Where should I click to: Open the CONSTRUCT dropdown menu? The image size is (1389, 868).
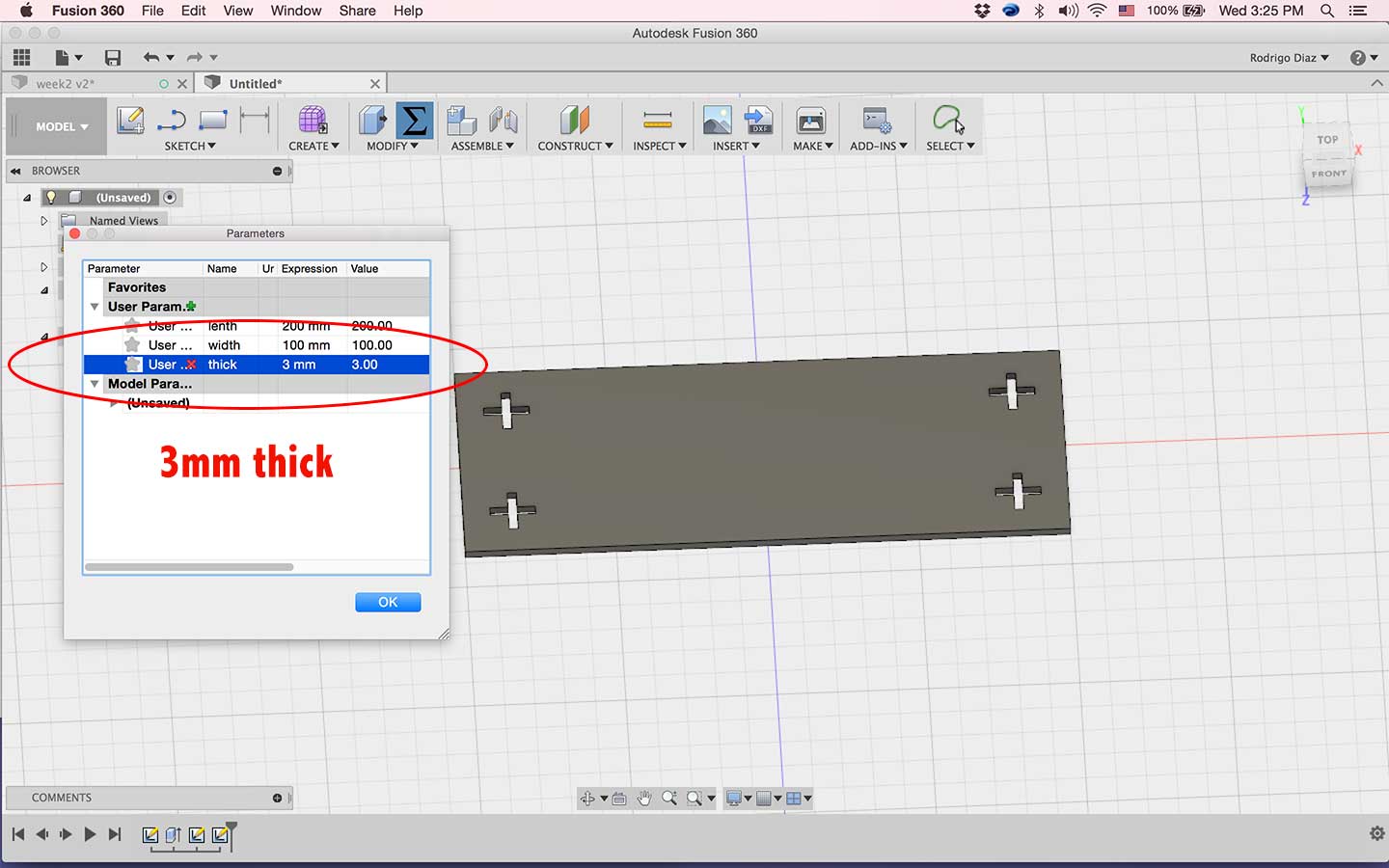(575, 146)
